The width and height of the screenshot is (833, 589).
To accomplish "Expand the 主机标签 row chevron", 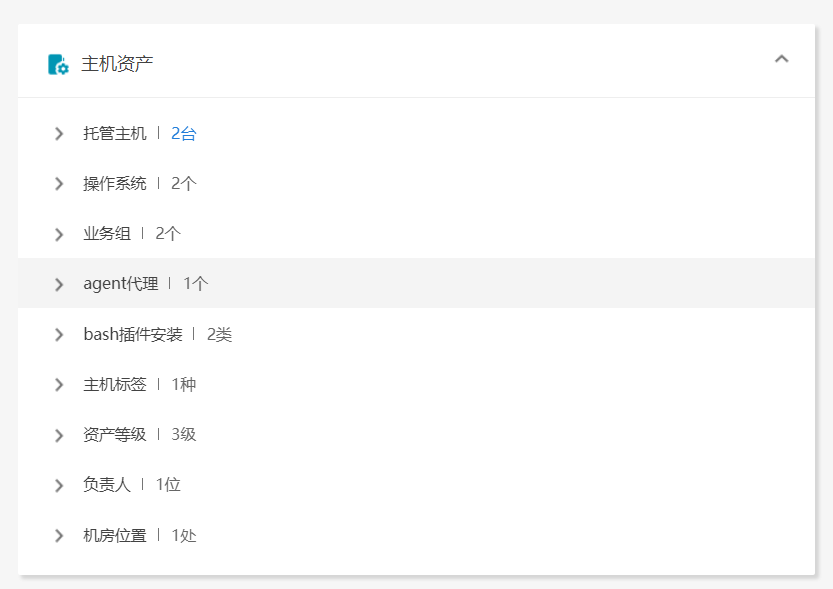I will 59,385.
